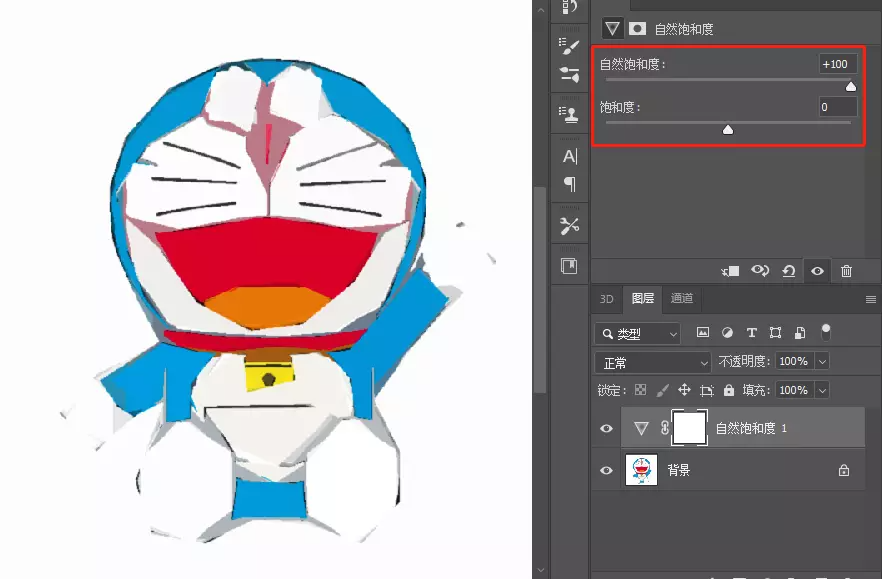The image size is (882, 579).
Task: Select the layer mask thumbnail of 自然饱和度 1
Action: click(690, 428)
